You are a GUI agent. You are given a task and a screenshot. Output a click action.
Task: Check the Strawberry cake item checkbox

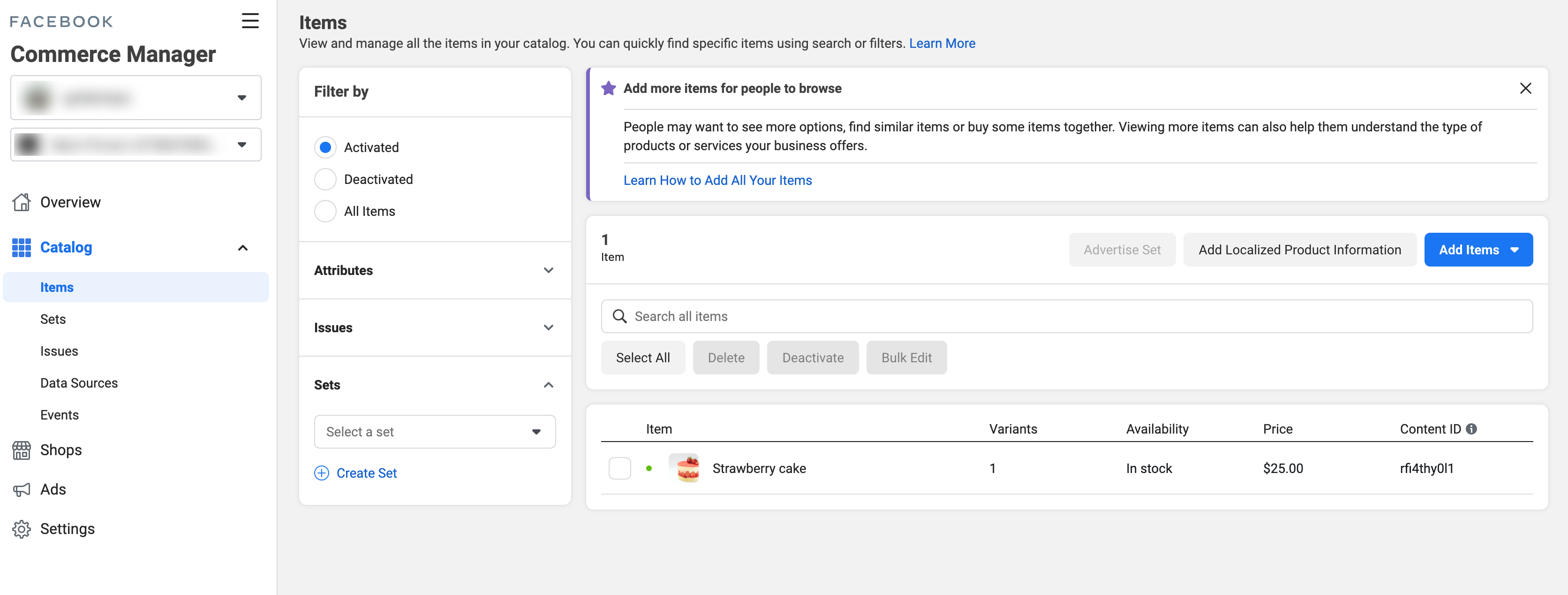[x=619, y=468]
